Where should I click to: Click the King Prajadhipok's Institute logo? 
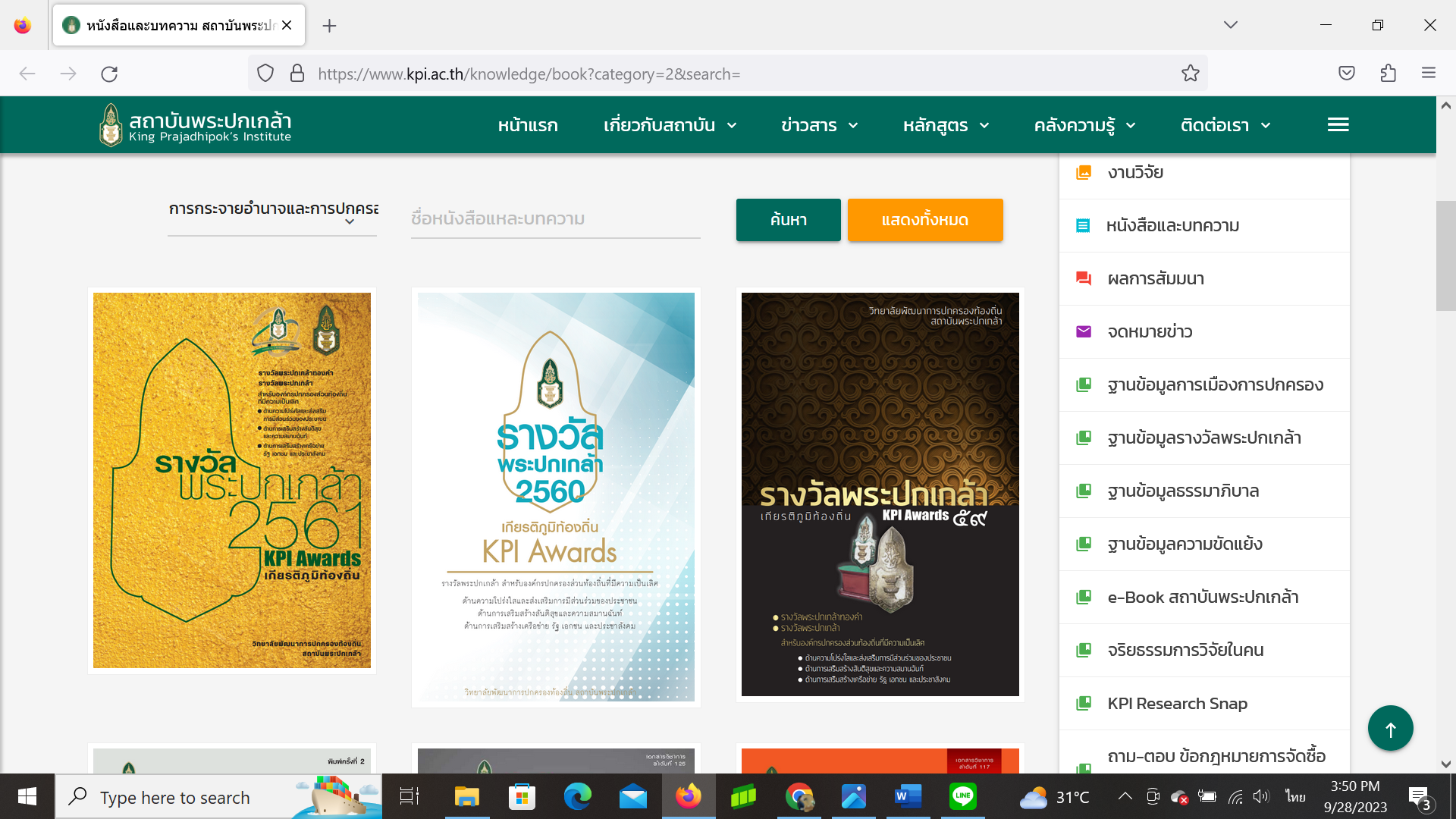click(x=196, y=125)
